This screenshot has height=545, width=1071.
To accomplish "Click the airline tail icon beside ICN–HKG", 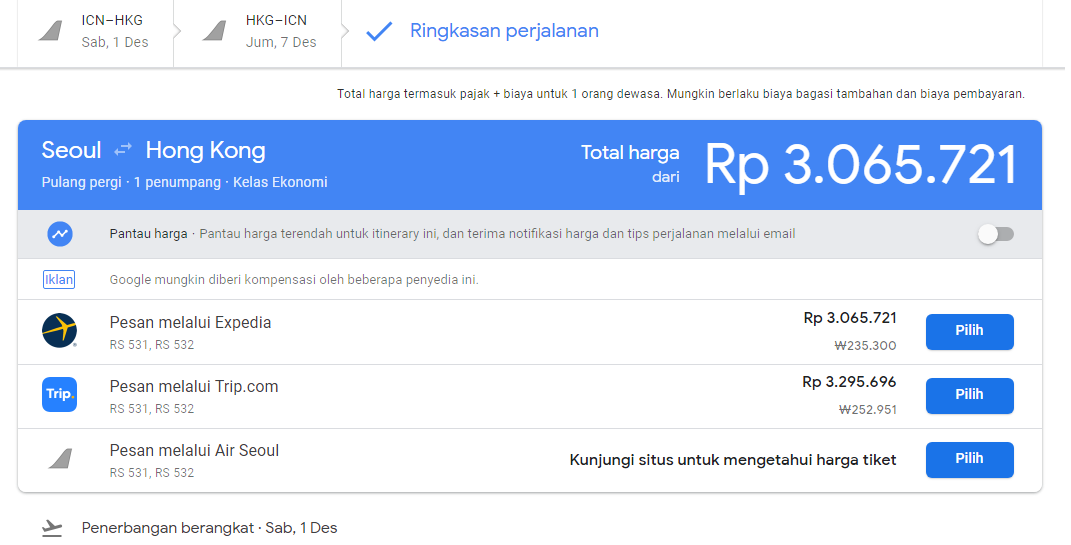I will [x=51, y=31].
